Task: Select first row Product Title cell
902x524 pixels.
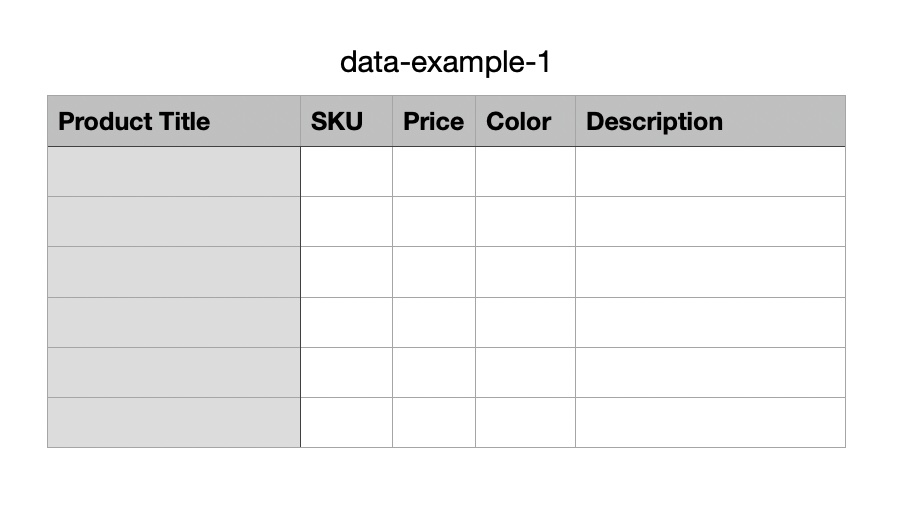Action: click(173, 172)
